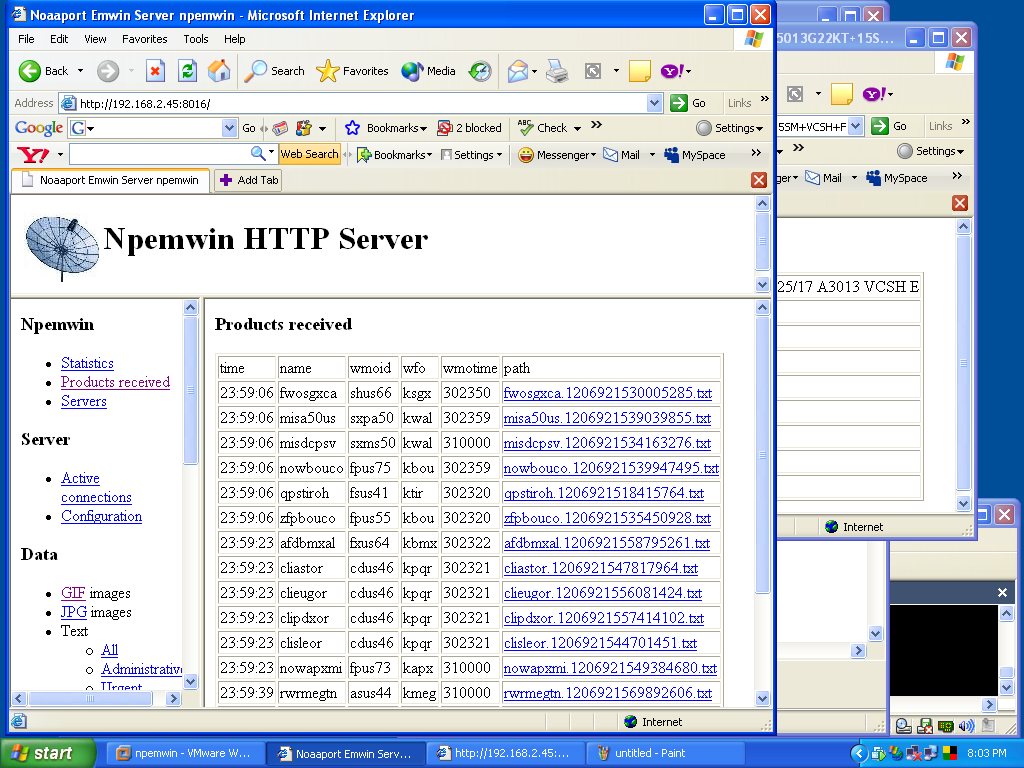
Task: Click Go button in background browser window
Action: [x=889, y=126]
